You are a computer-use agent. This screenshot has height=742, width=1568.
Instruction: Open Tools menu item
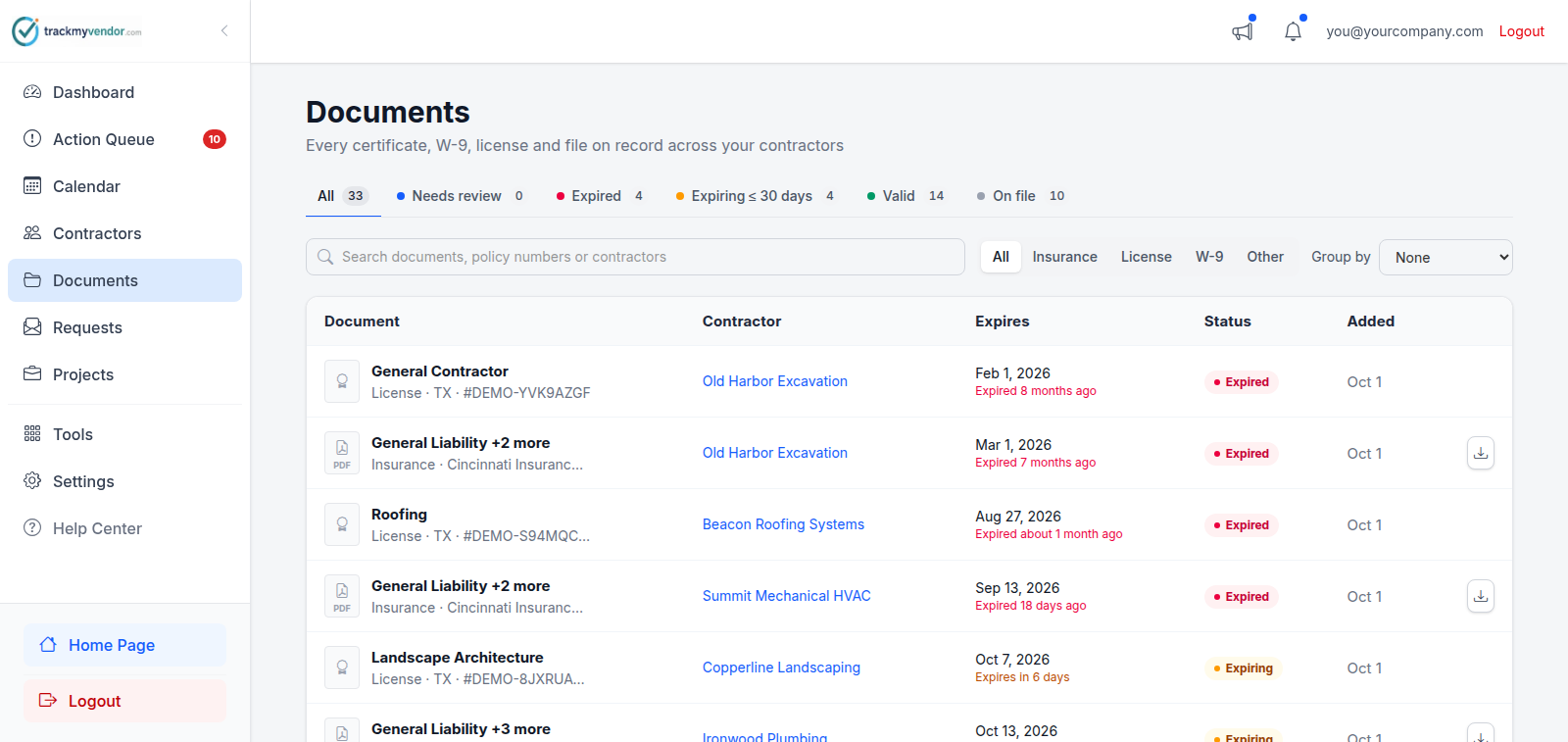pos(124,434)
